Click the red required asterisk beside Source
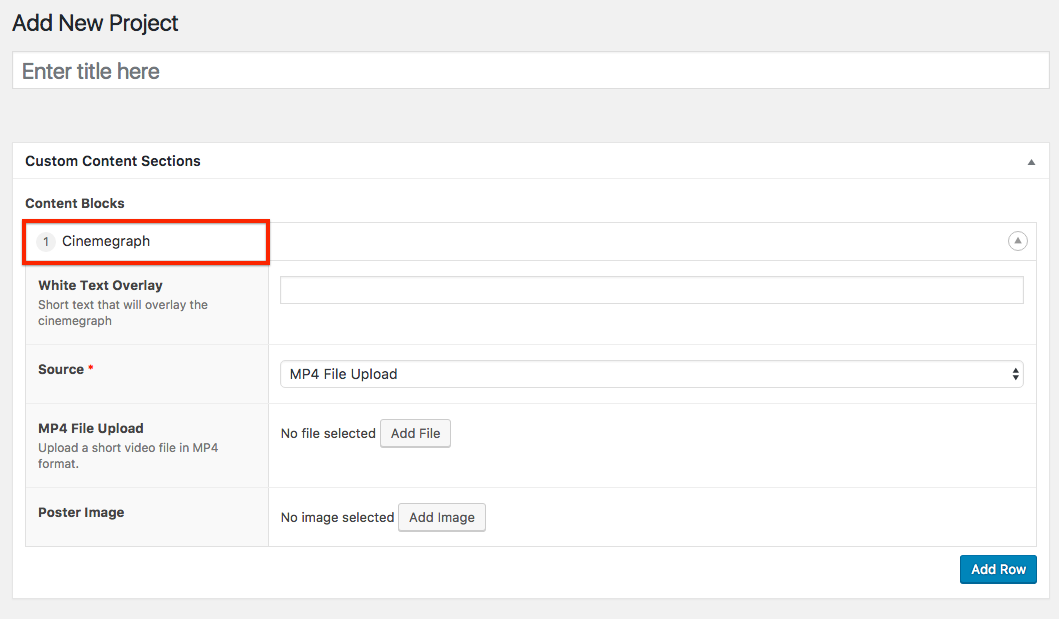The height and width of the screenshot is (619, 1059). [x=91, y=370]
